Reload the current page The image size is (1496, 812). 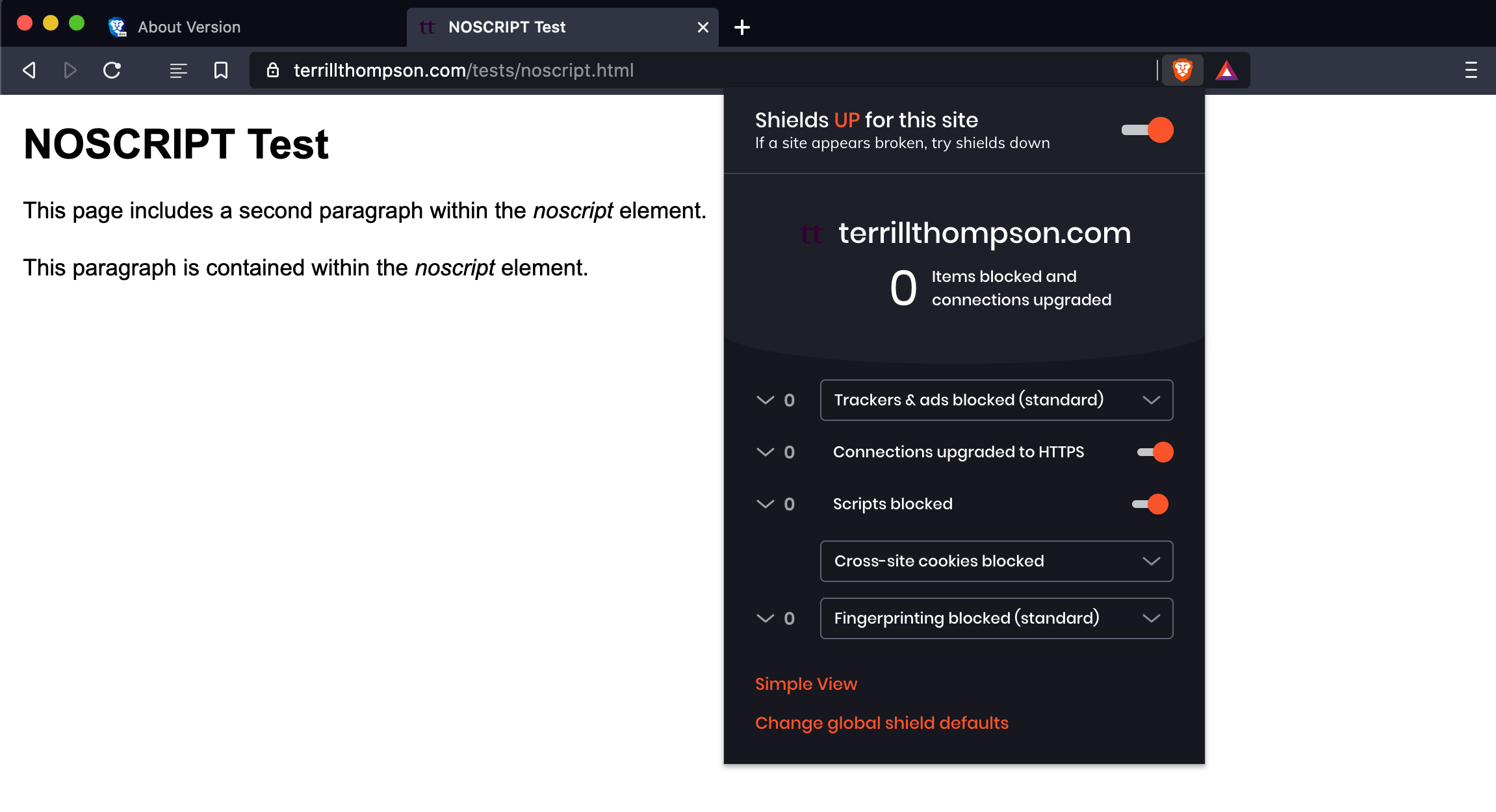[112, 70]
